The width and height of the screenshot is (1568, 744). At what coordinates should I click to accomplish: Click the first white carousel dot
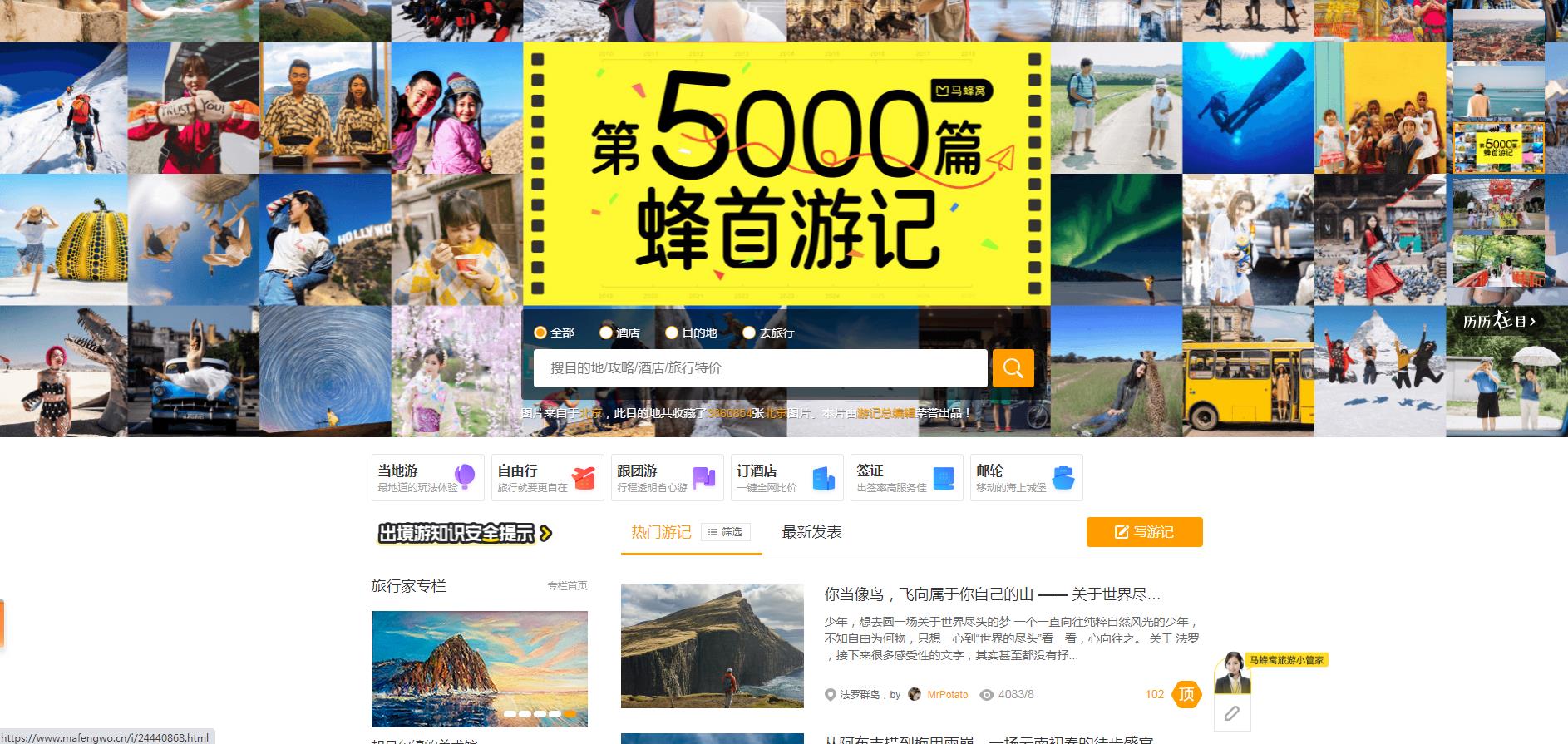coord(510,713)
